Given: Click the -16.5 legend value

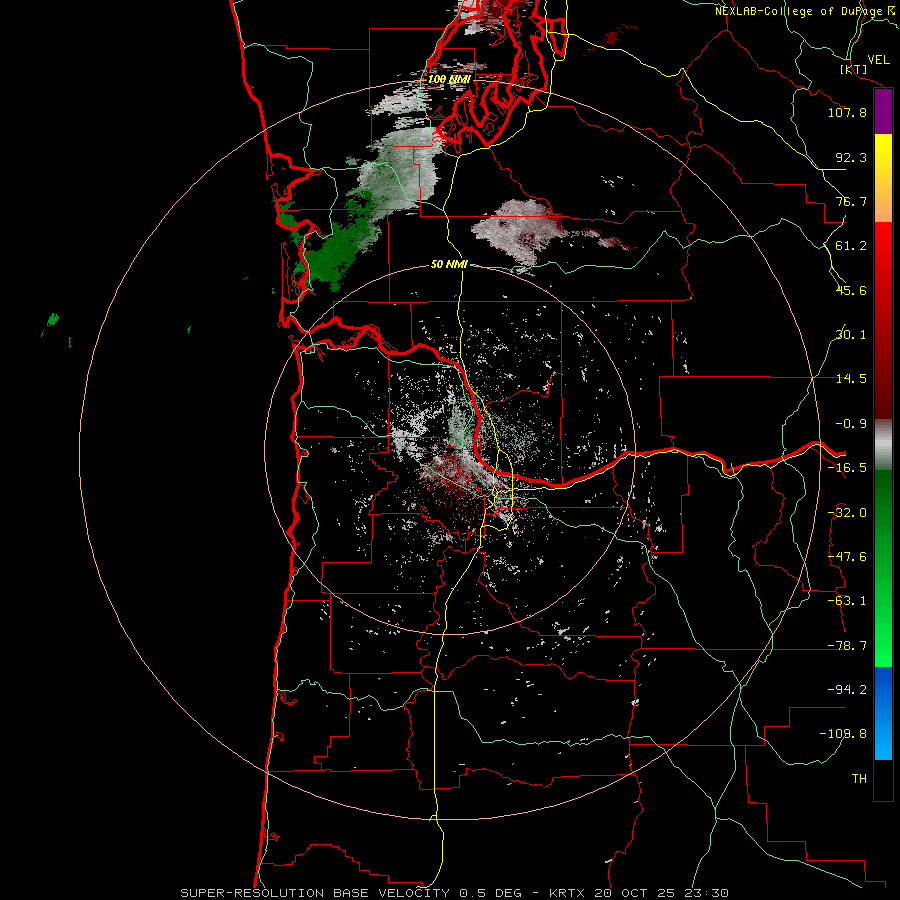Looking at the screenshot, I should (x=847, y=468).
